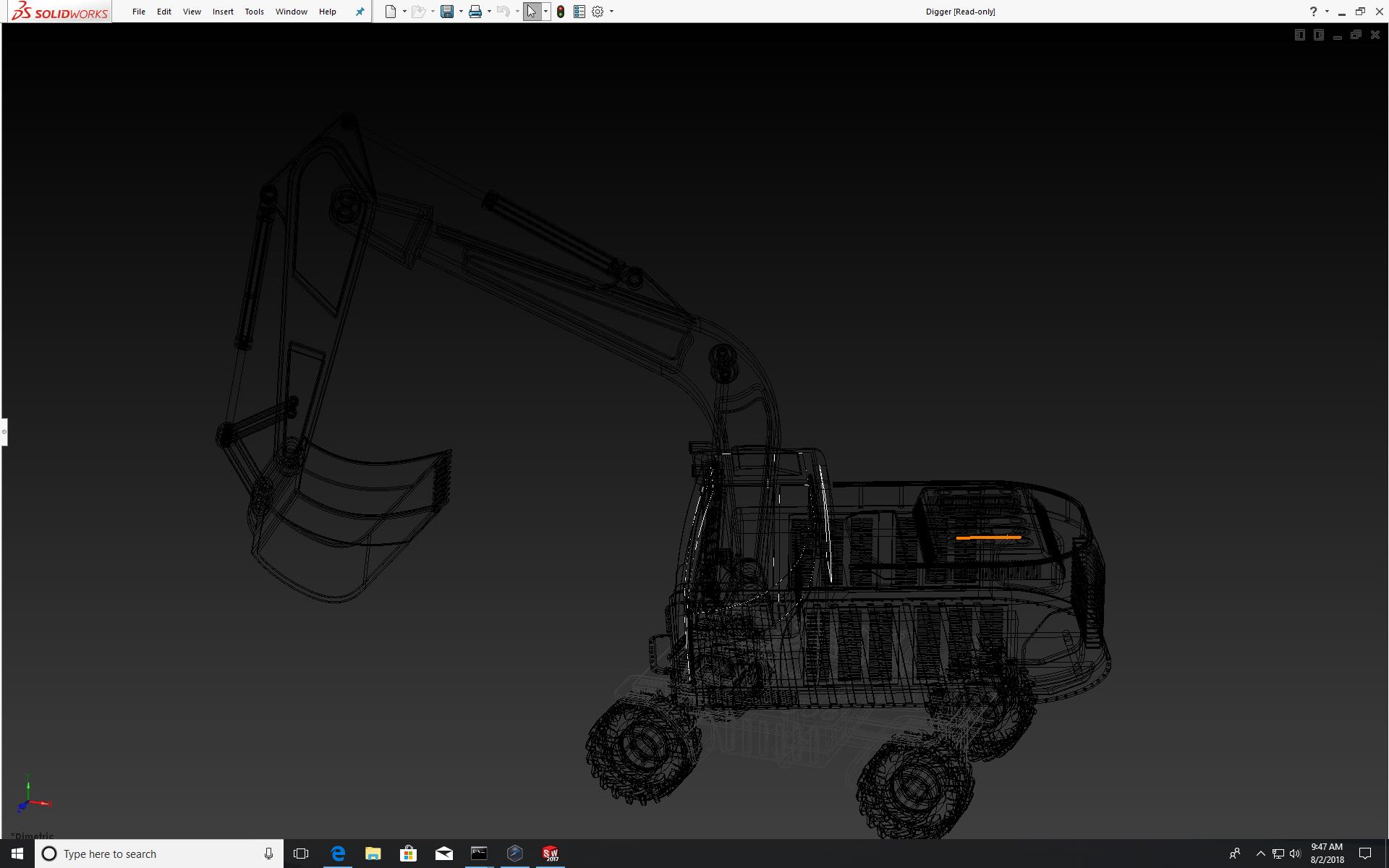Click the Save icon
The height and width of the screenshot is (868, 1389).
coord(447,12)
